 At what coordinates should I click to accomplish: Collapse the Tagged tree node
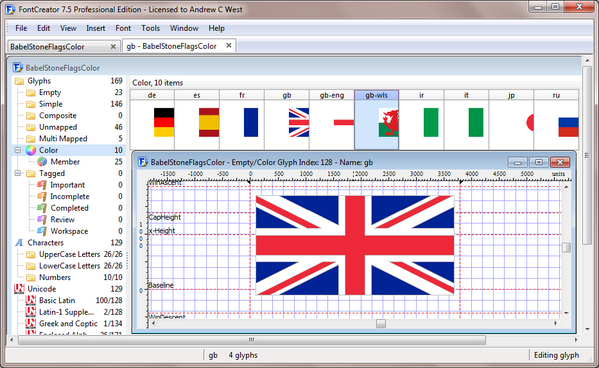click(x=18, y=173)
